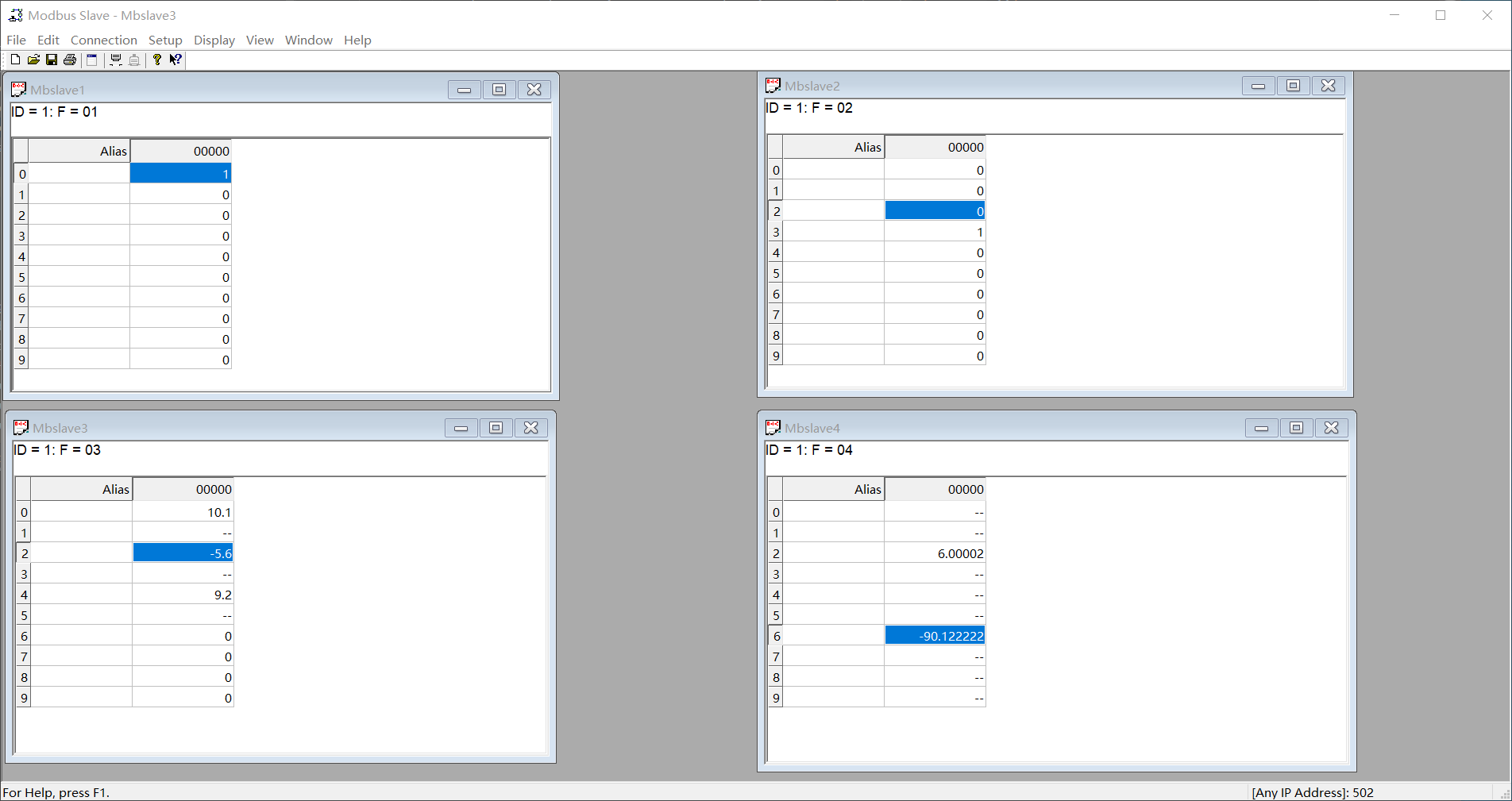
Task: Open the View menu
Action: pyautogui.click(x=260, y=40)
